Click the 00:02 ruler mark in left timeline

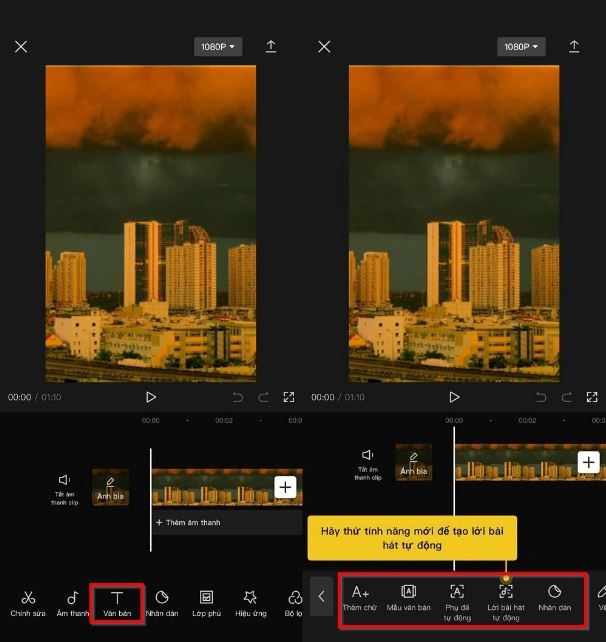(224, 420)
